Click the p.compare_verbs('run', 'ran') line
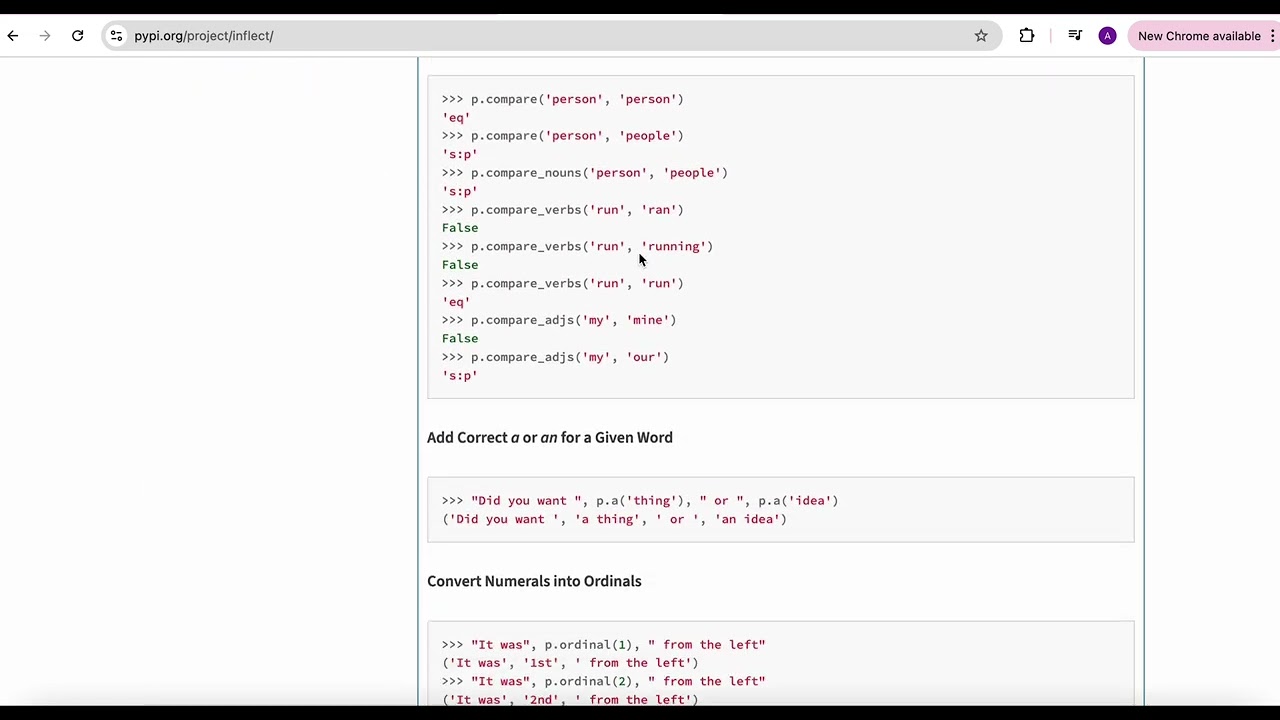 (563, 210)
